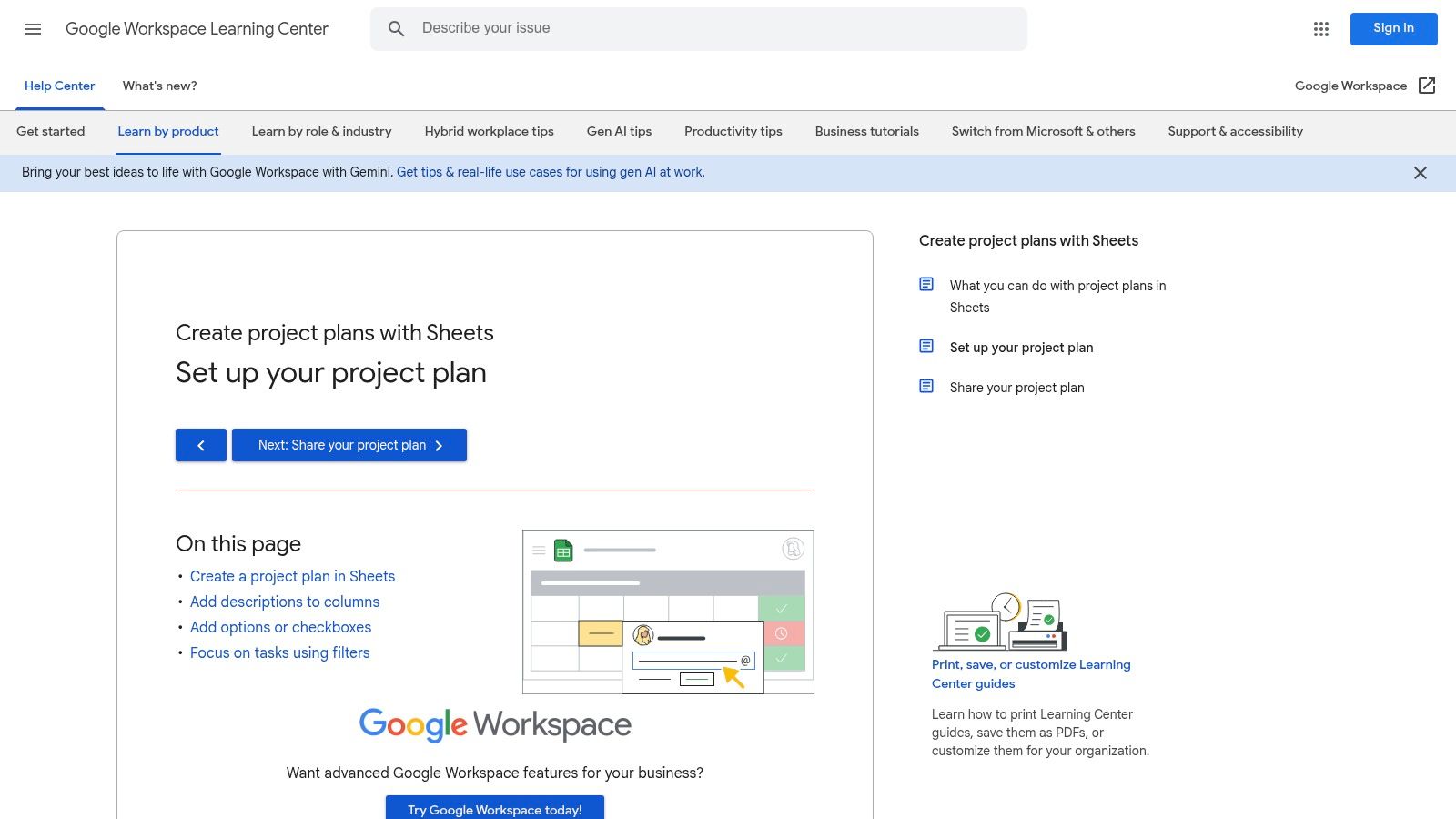Click Next: Share your project plan
The image size is (1456, 819).
349,445
